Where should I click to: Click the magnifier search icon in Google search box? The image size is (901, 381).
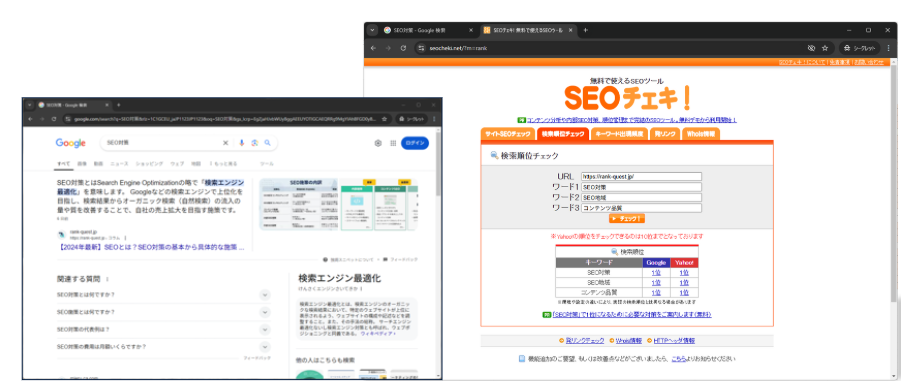pos(267,143)
